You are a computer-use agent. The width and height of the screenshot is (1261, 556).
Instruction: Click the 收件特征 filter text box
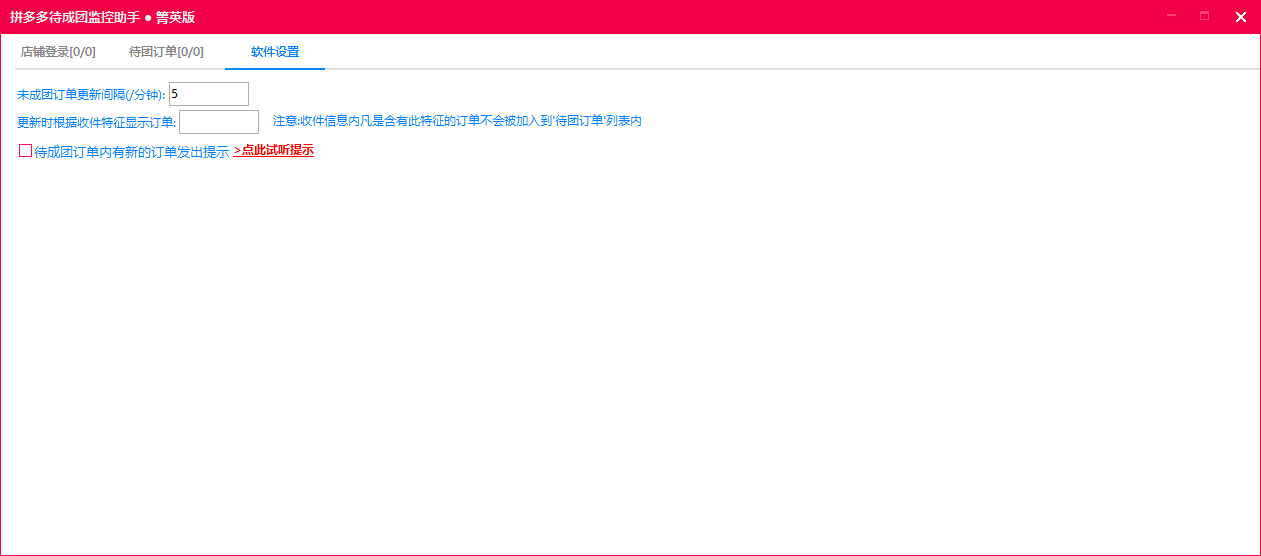coord(219,122)
